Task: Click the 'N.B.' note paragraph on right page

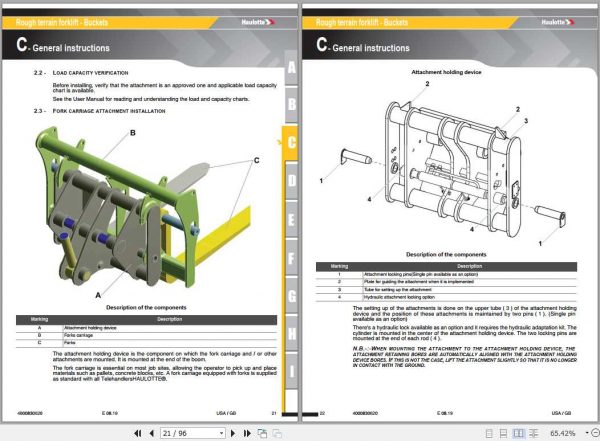Action: [x=465, y=357]
